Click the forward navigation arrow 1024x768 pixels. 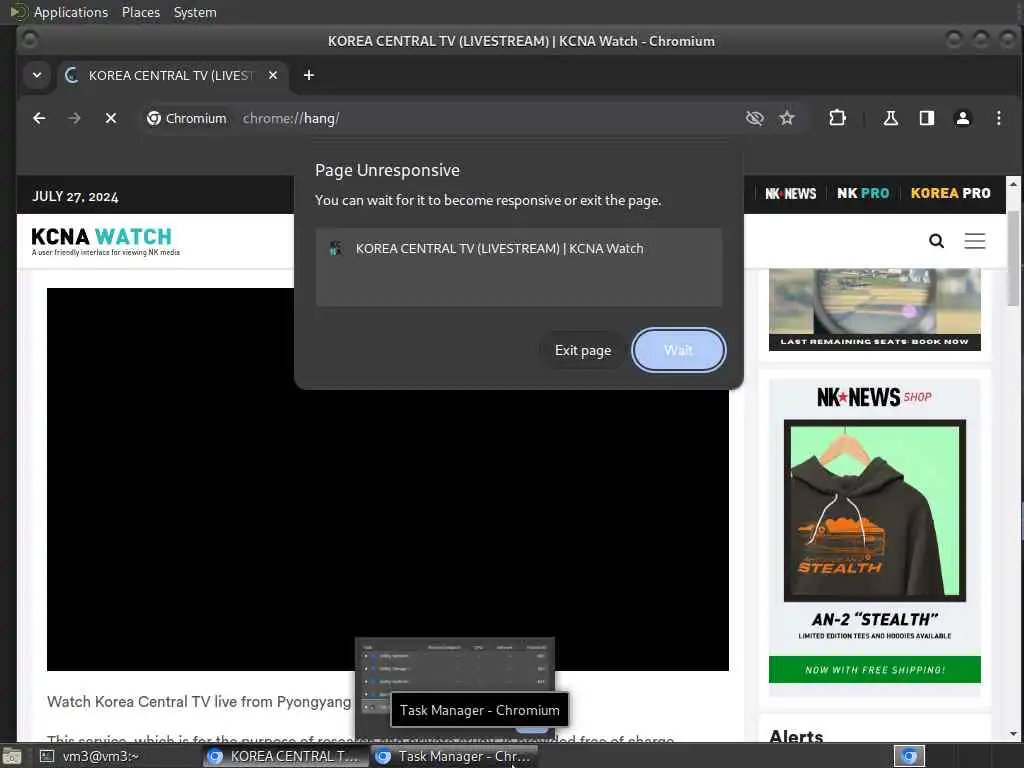[74, 118]
